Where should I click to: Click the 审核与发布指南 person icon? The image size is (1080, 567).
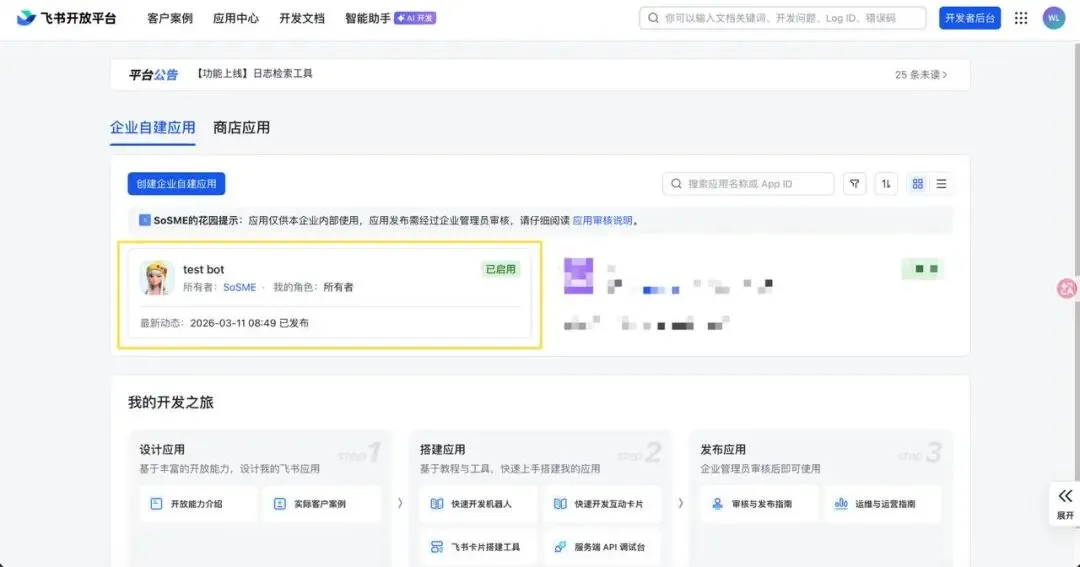717,504
